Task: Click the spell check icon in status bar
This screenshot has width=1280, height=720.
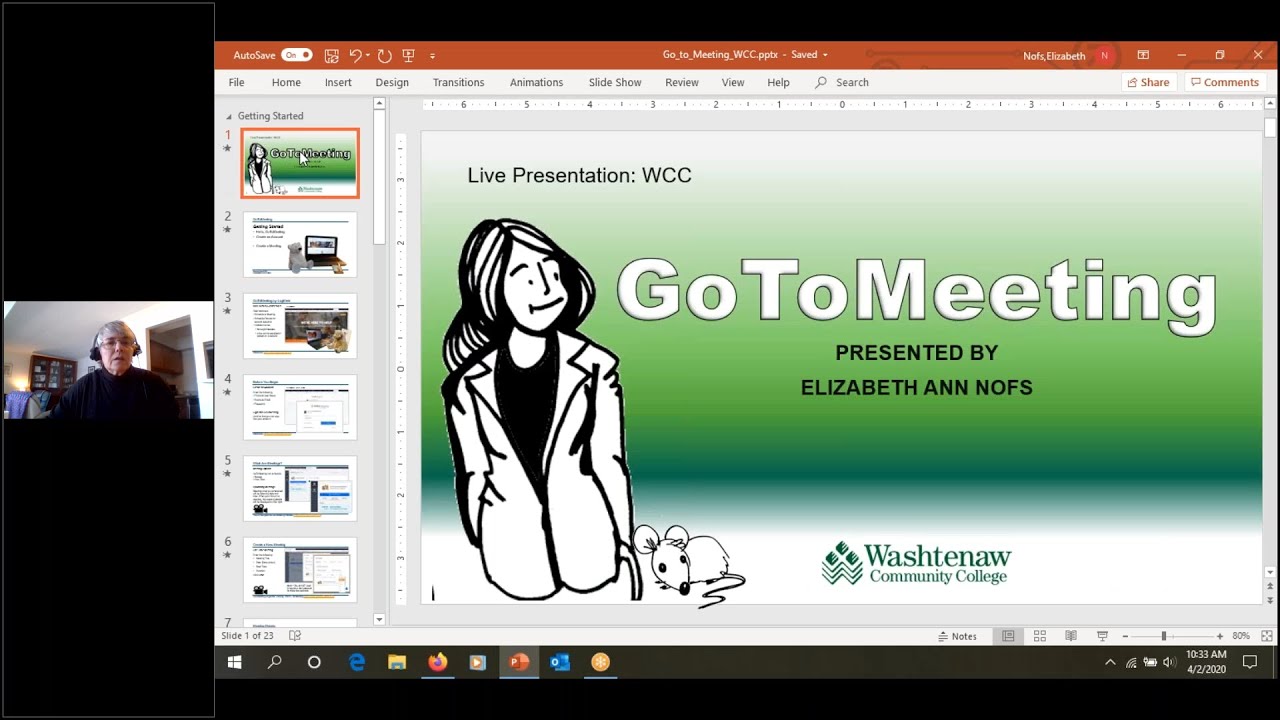Action: 295,636
